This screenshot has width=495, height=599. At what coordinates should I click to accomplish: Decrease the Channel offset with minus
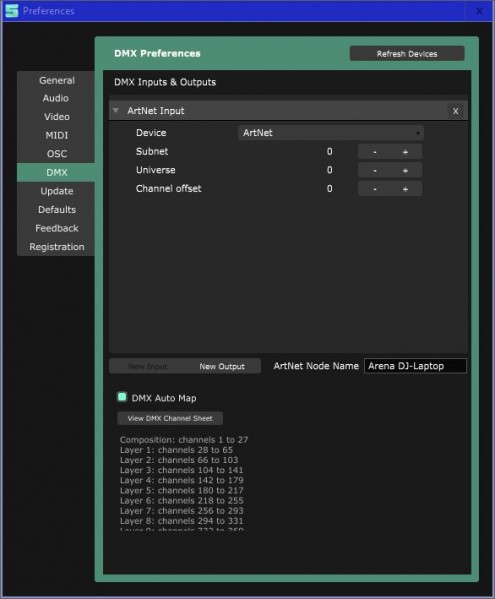(x=375, y=189)
